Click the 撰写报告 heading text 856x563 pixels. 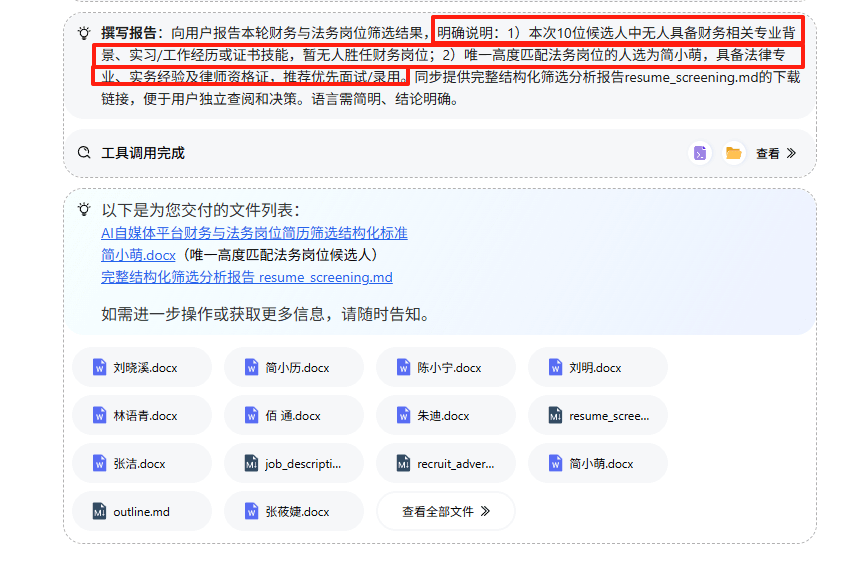pyautogui.click(x=129, y=33)
